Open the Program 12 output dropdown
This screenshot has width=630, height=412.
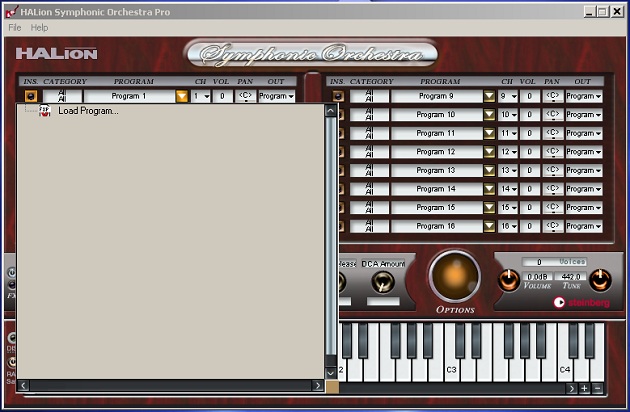point(584,152)
